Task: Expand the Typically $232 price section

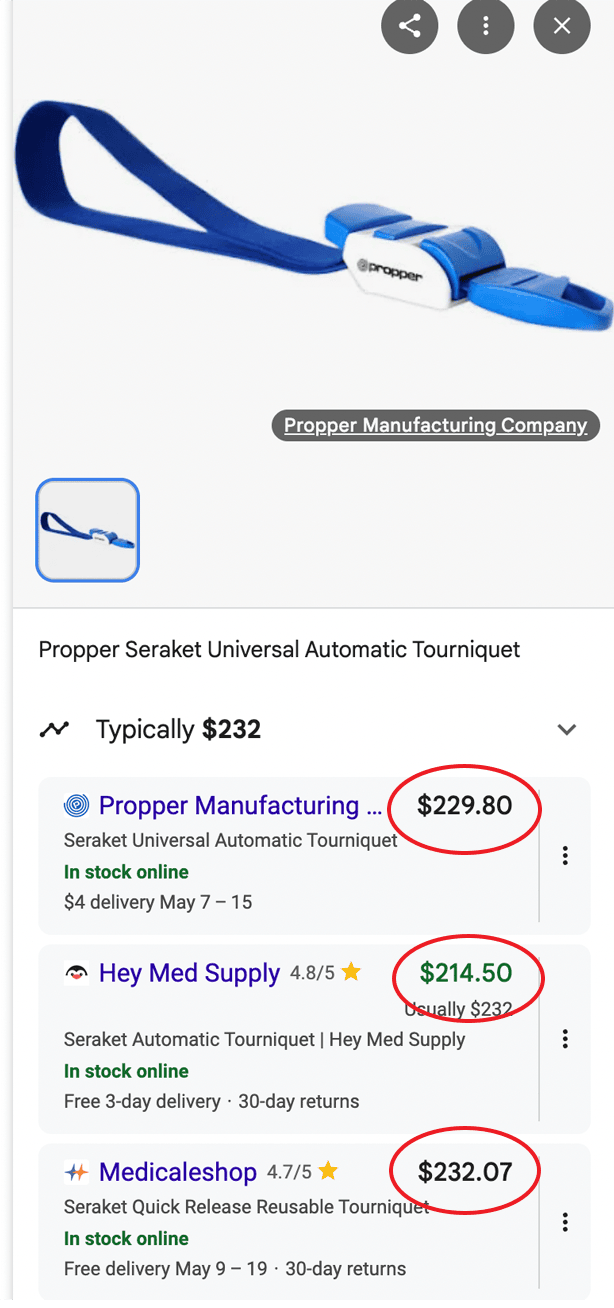Action: point(567,729)
